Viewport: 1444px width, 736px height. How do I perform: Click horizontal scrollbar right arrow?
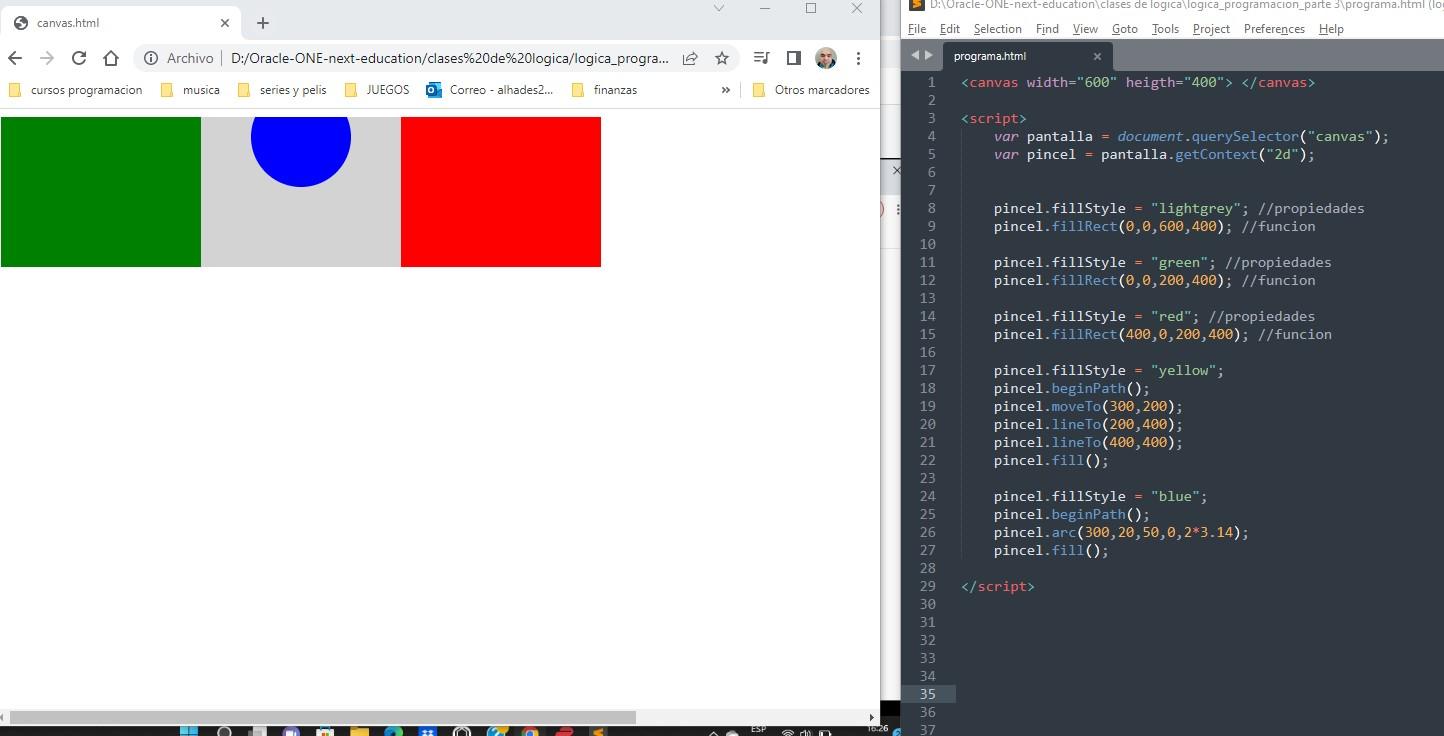point(872,717)
